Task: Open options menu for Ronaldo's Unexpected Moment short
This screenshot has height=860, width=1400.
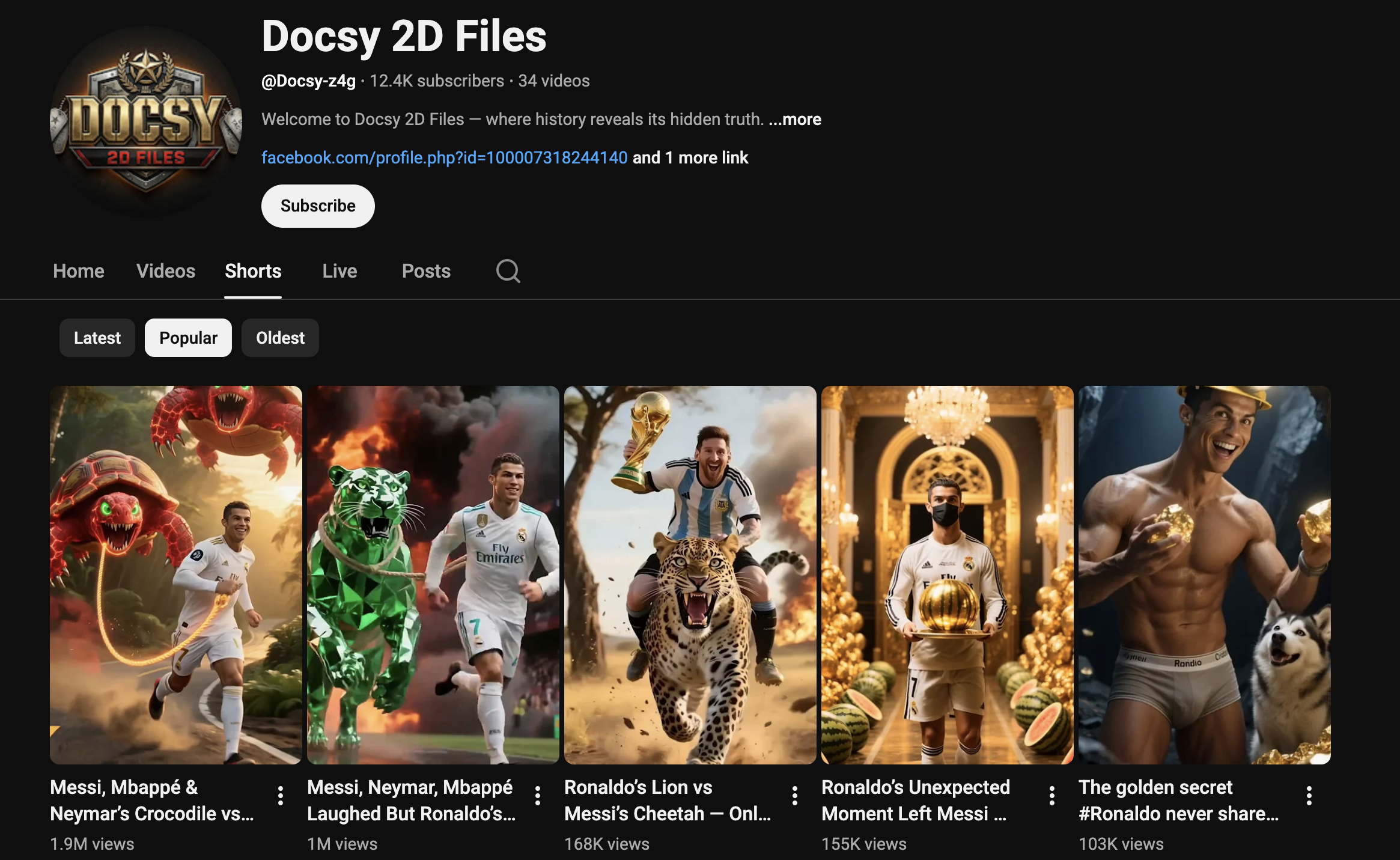Action: tap(1052, 796)
